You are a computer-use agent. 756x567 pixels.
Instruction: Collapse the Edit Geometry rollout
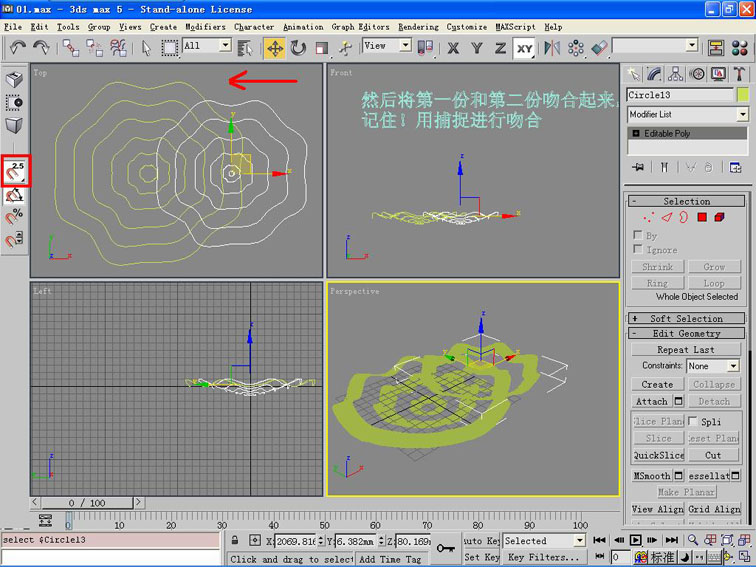686,333
